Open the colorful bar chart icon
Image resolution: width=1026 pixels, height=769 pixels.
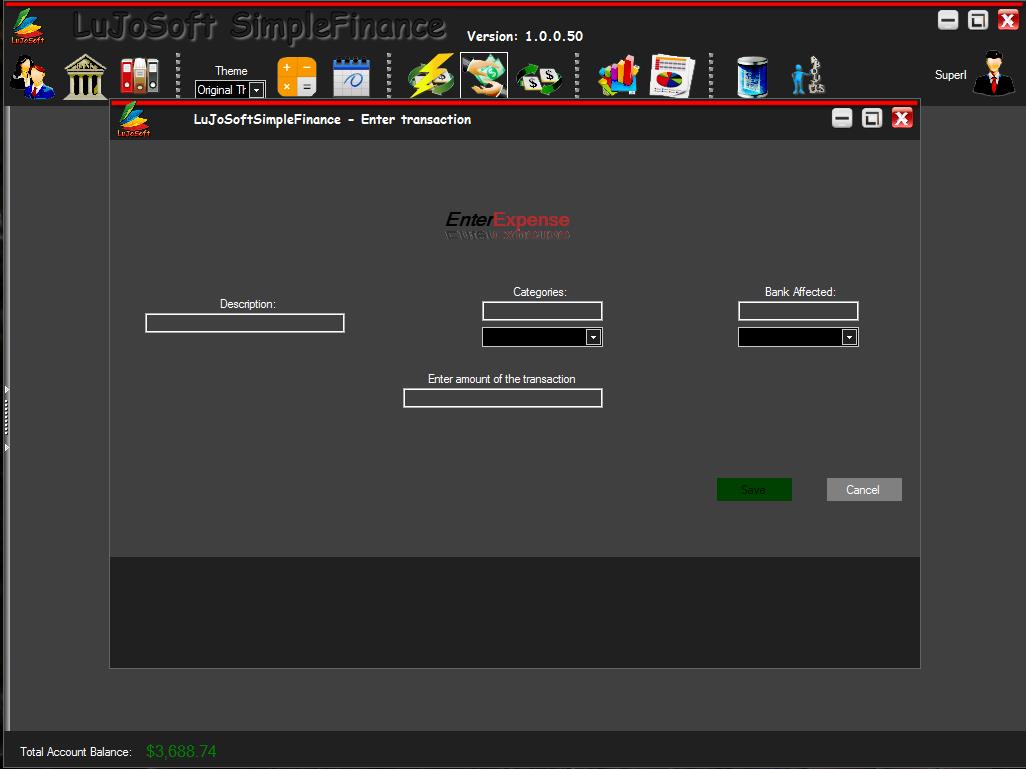[x=618, y=76]
